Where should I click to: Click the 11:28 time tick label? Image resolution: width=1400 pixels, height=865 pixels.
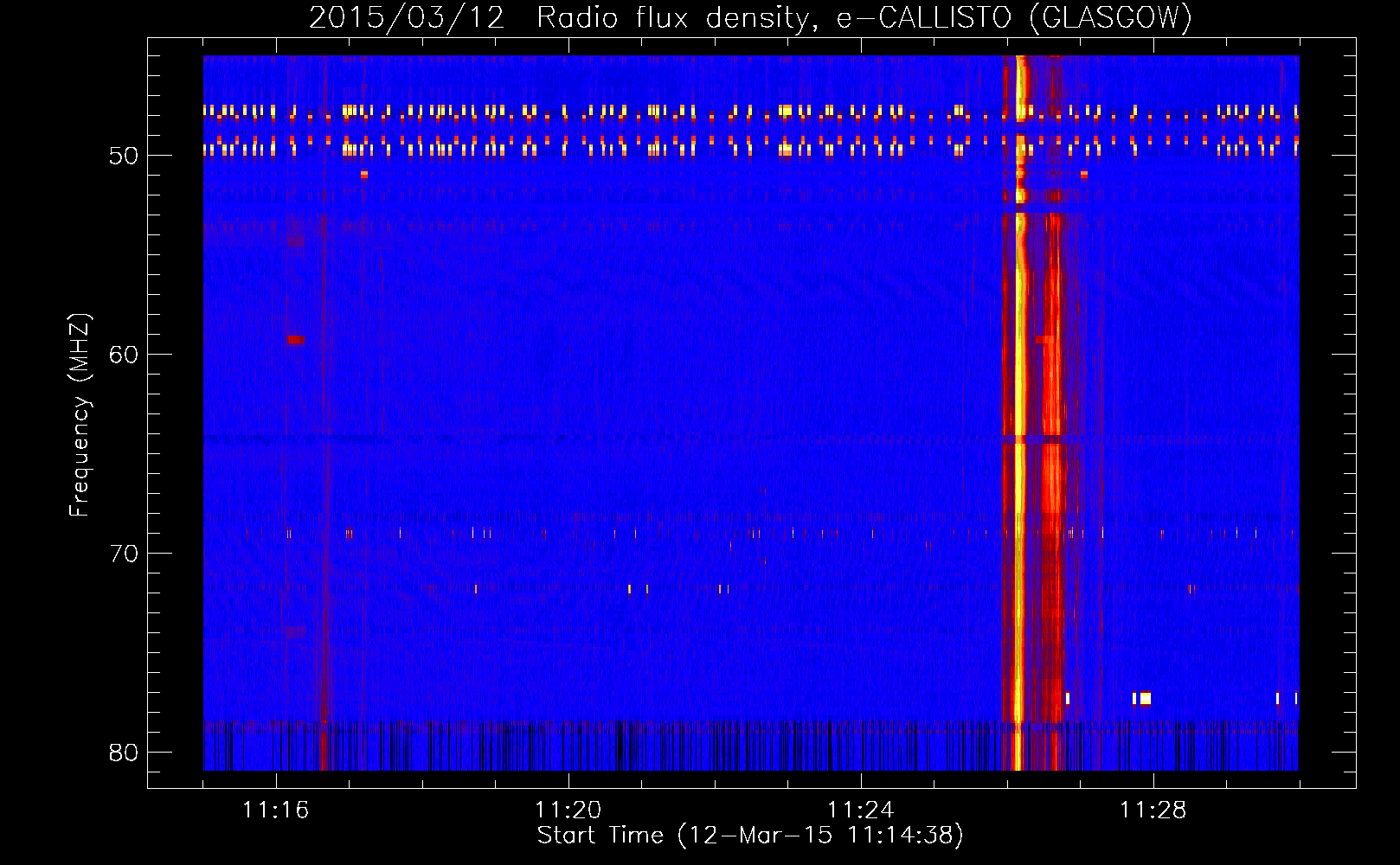[x=1153, y=811]
